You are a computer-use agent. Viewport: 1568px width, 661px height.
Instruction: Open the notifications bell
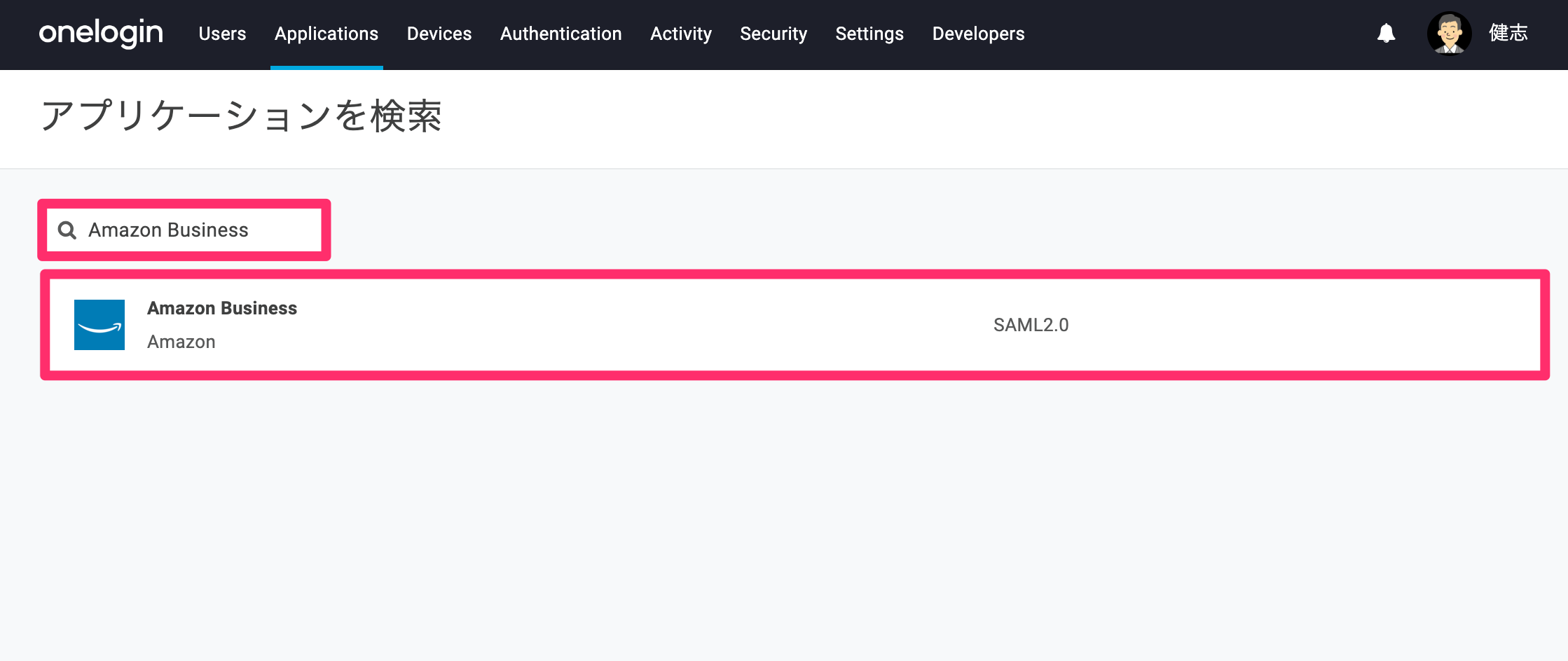pyautogui.click(x=1386, y=33)
